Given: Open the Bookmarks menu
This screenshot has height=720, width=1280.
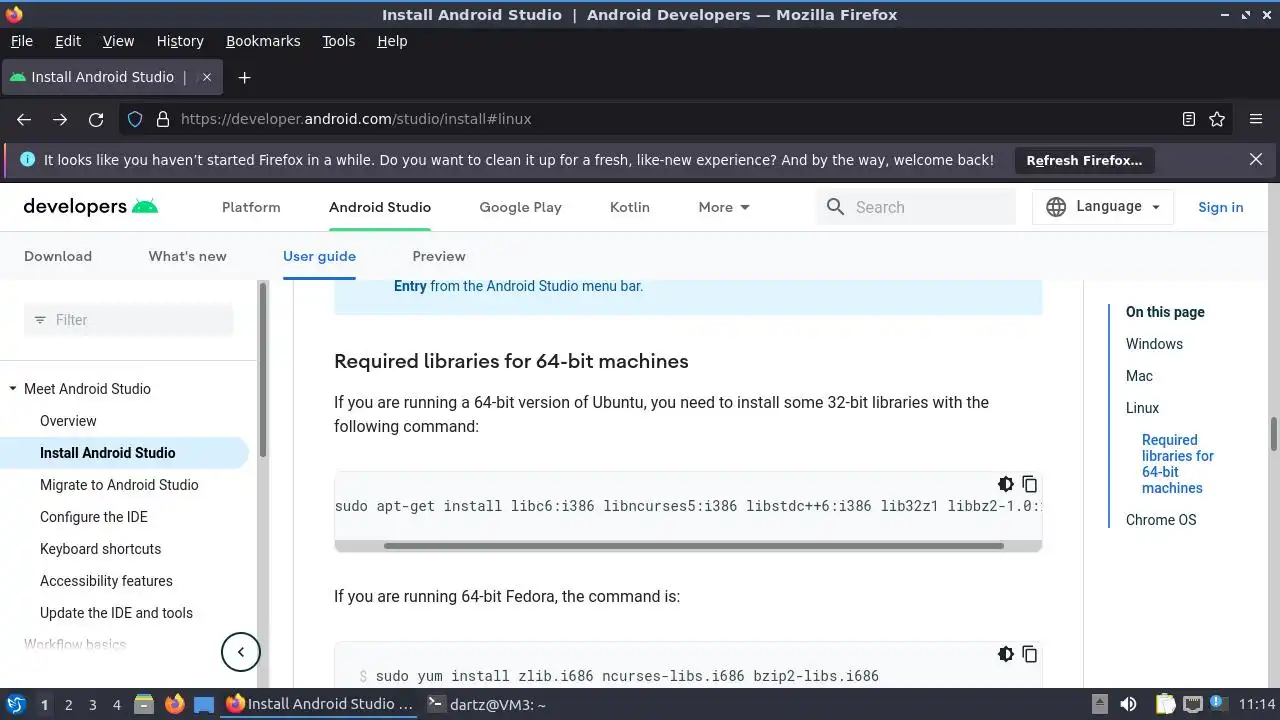Looking at the screenshot, I should tap(263, 41).
